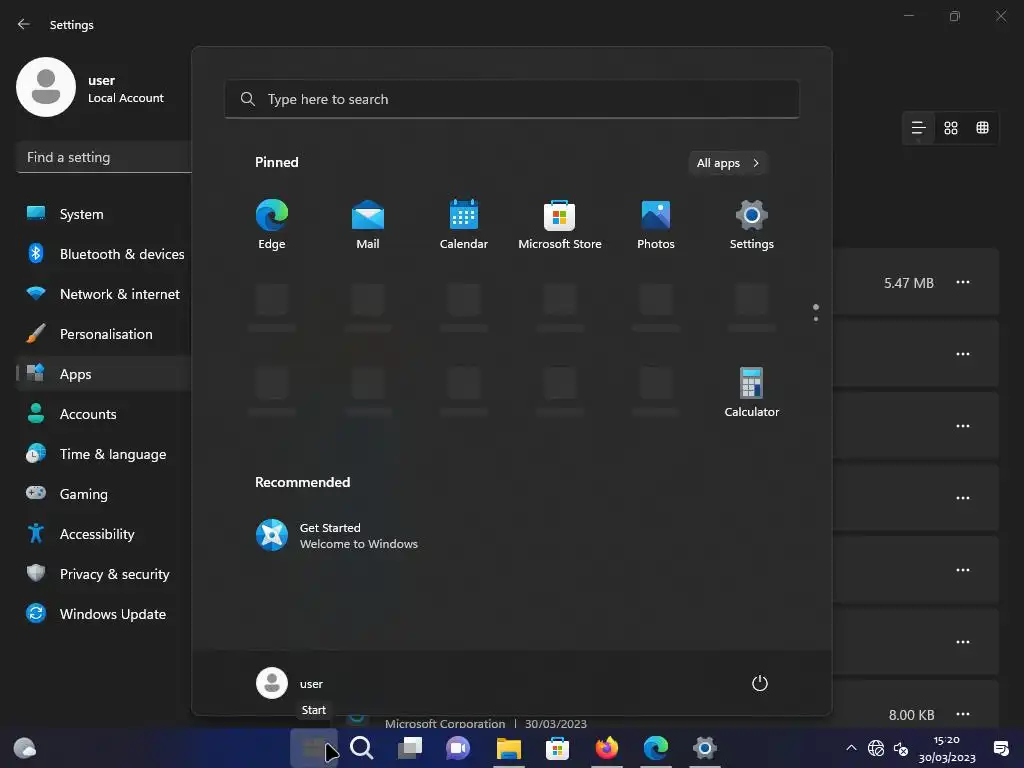Image resolution: width=1024 pixels, height=768 pixels.
Task: Open Accessibility settings
Action: pyautogui.click(x=104, y=534)
